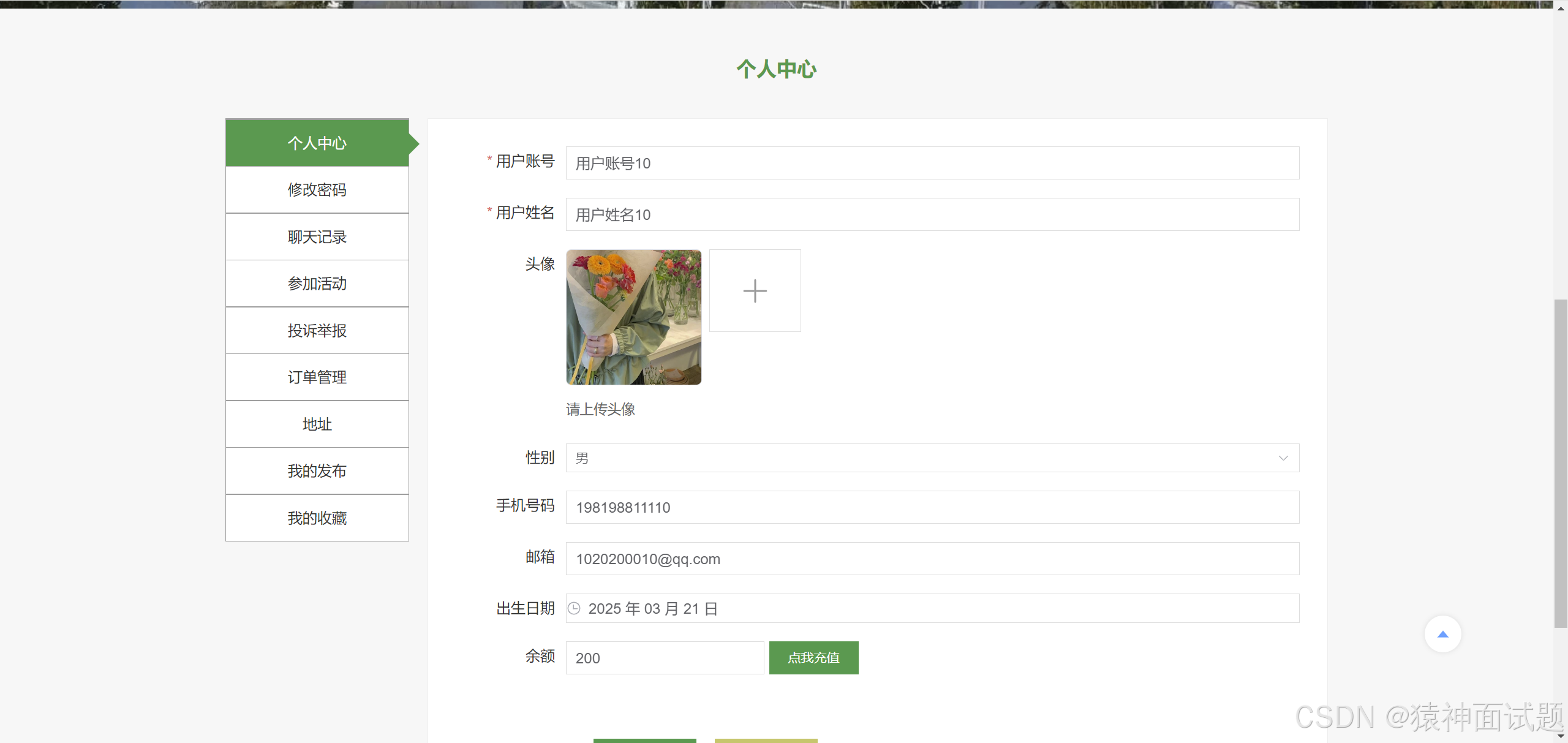Click the page vertical scrollbar thumb
This screenshot has width=1568, height=743.
(1561, 462)
